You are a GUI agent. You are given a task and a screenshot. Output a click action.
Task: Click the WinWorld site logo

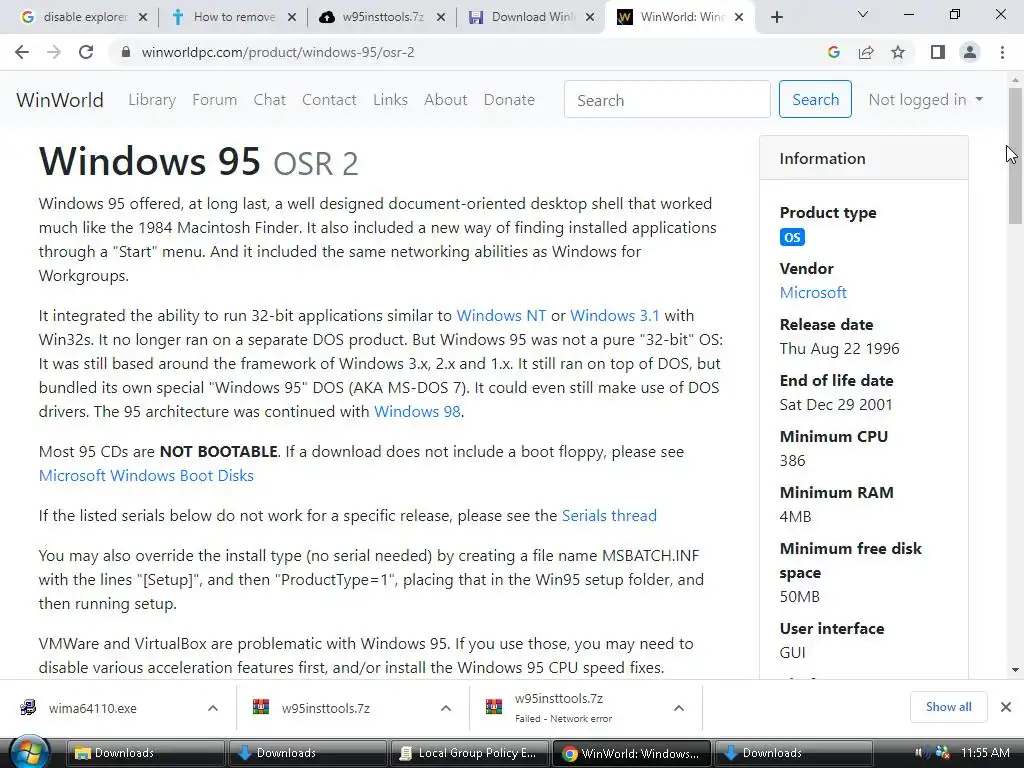(60, 100)
